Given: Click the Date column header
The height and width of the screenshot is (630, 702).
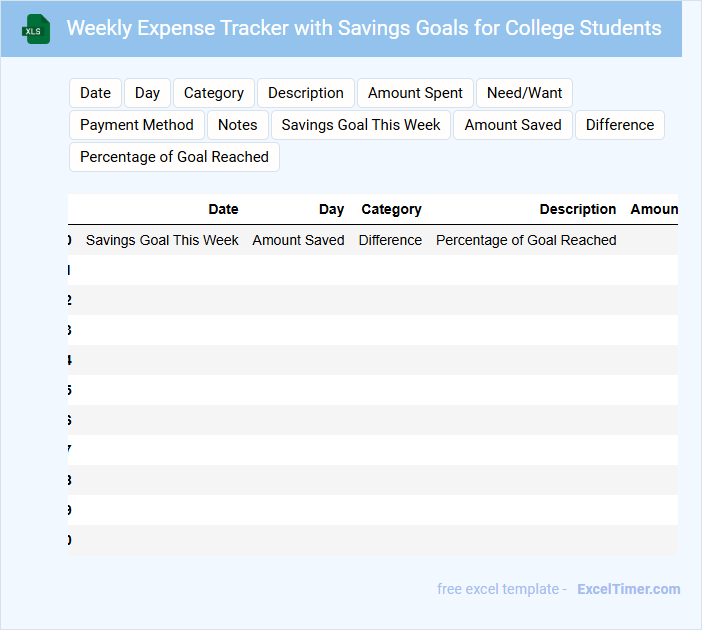Looking at the screenshot, I should coord(223,209).
